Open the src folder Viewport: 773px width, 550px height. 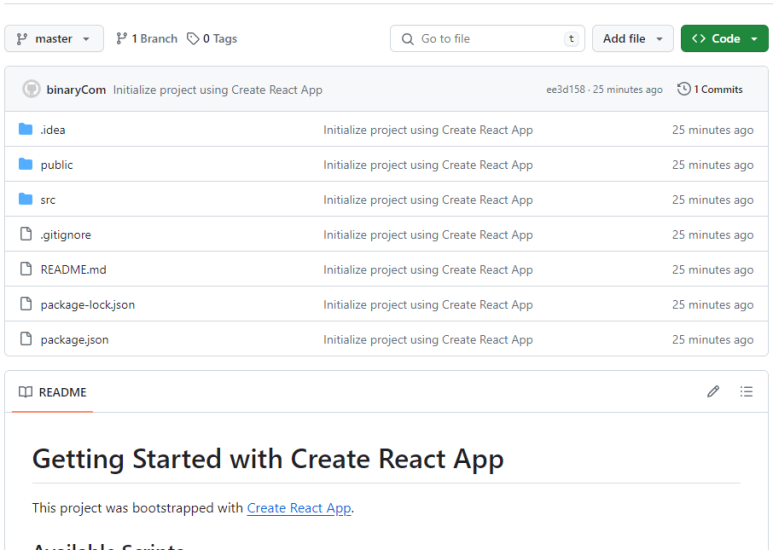pyautogui.click(x=48, y=200)
